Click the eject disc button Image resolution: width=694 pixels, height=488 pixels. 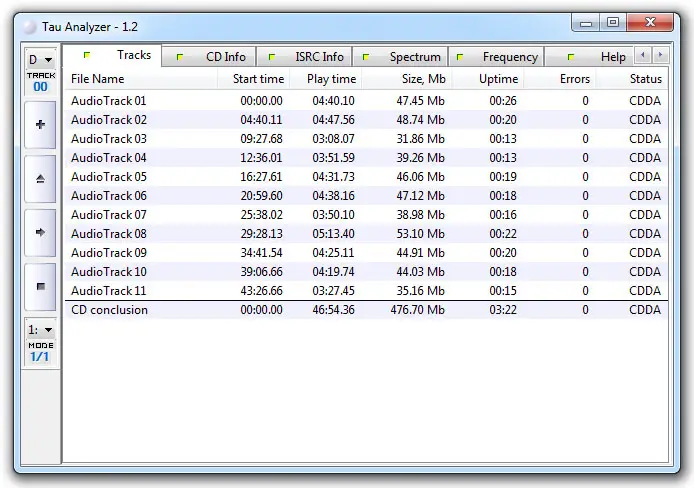coord(40,179)
